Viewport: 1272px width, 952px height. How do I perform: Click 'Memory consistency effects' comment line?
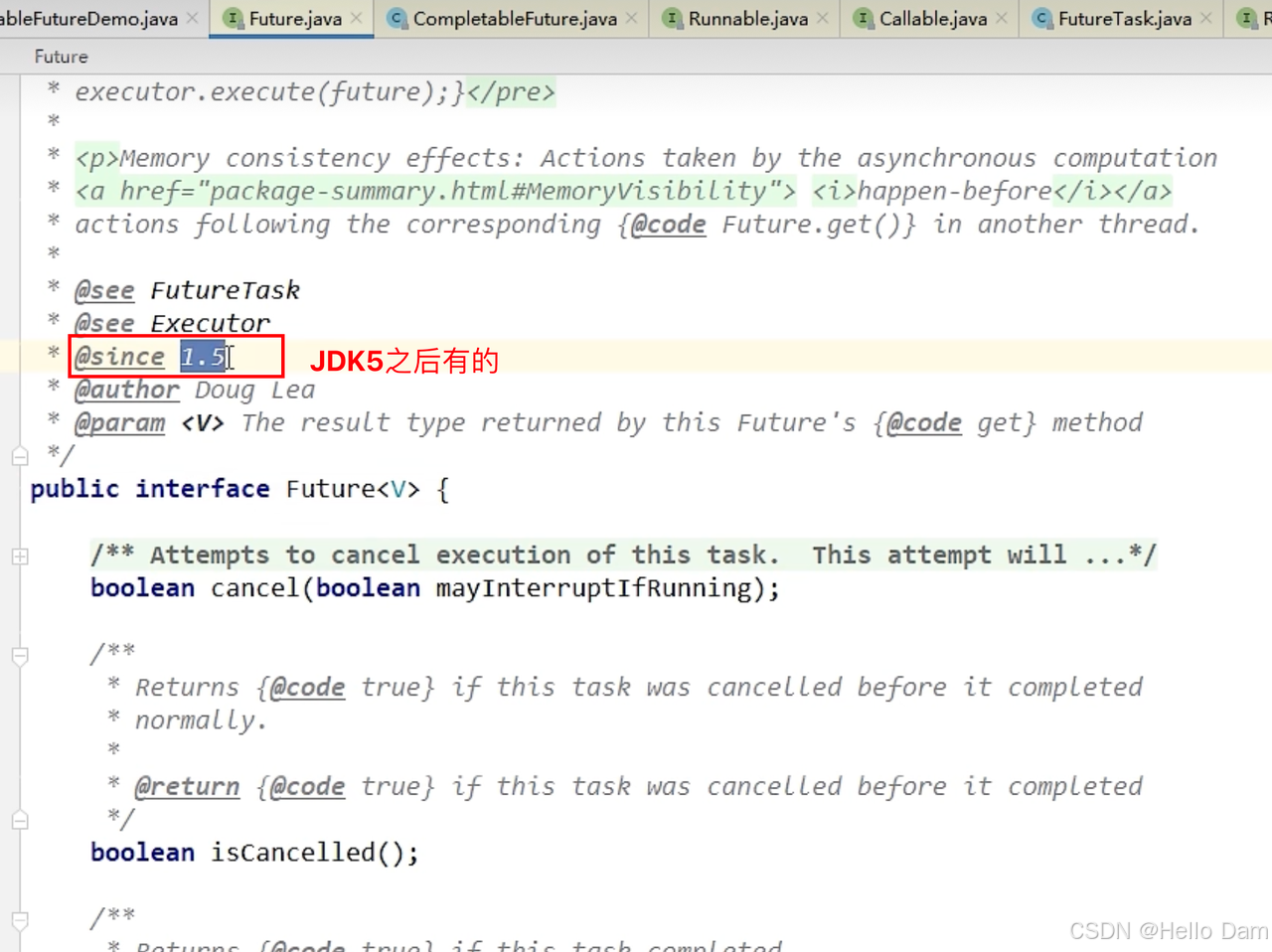click(x=646, y=158)
